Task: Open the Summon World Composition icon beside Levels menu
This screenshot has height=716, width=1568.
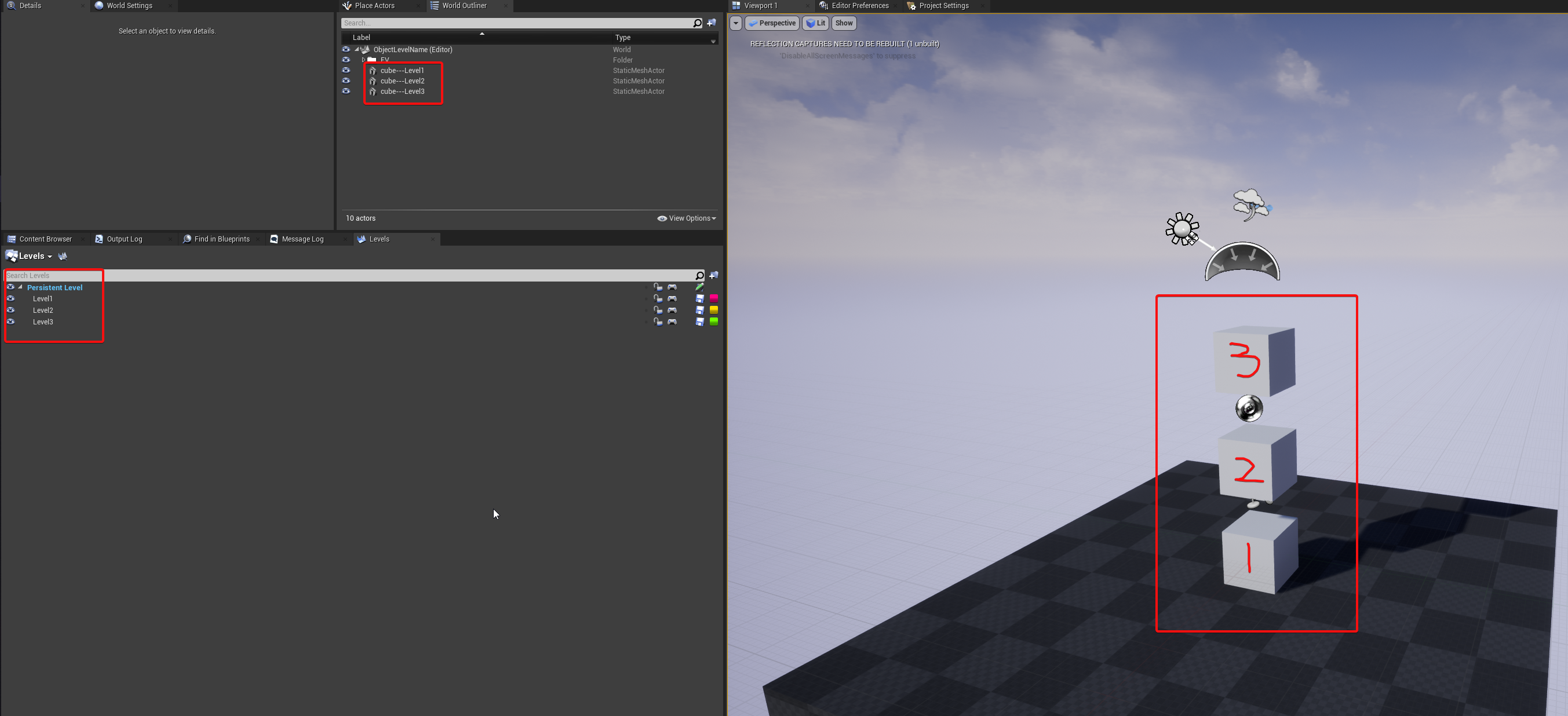Action: tap(63, 256)
